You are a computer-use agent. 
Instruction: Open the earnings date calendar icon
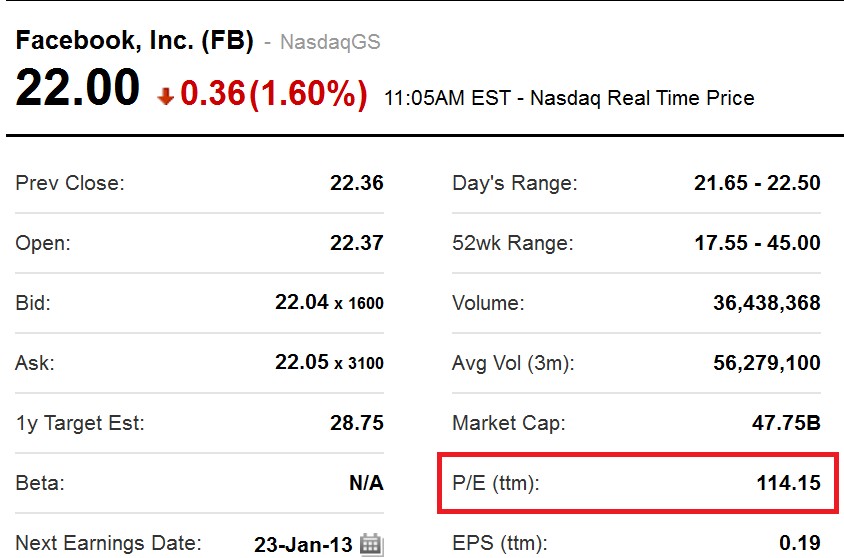pyautogui.click(x=371, y=544)
